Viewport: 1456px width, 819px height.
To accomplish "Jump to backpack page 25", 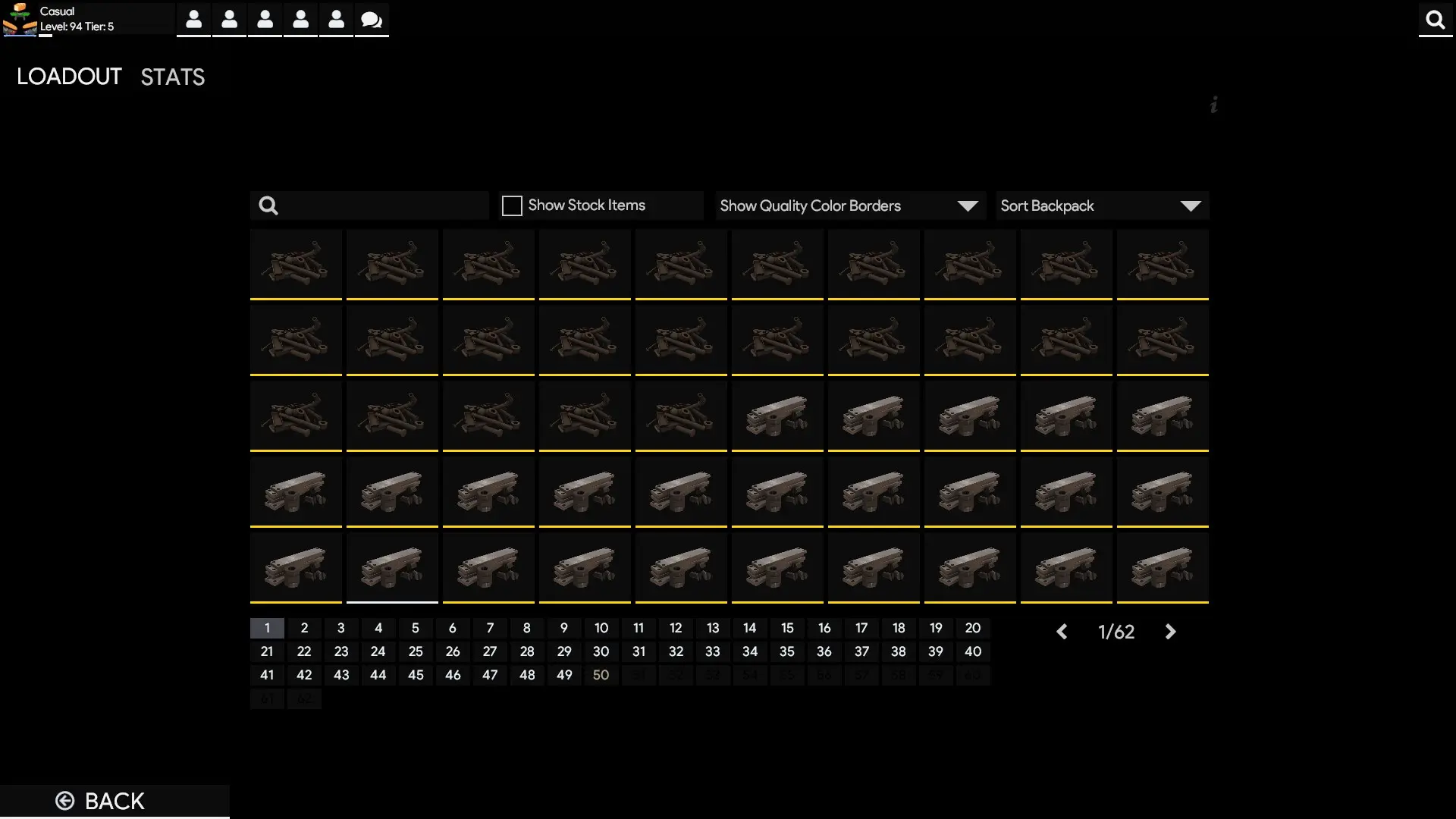I will click(x=415, y=651).
